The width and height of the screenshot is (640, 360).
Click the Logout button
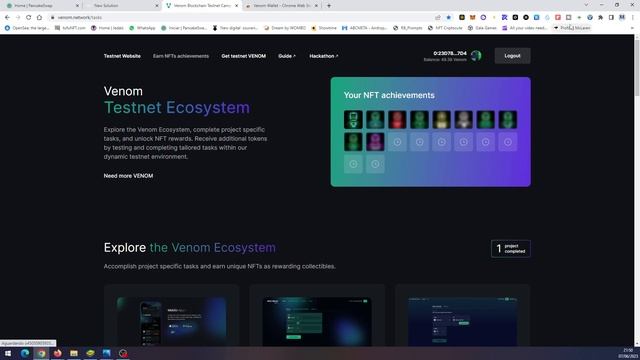(513, 56)
